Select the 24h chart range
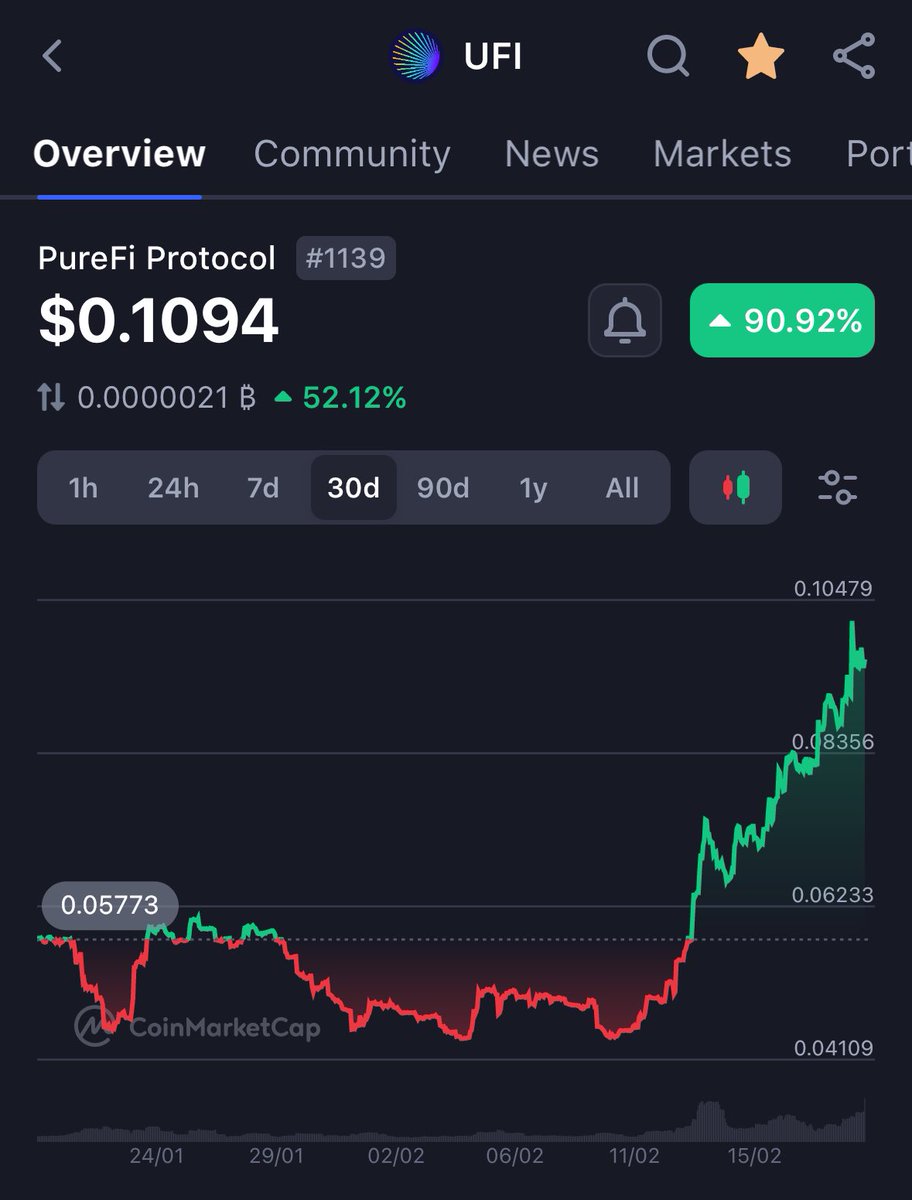The height and width of the screenshot is (1200, 912). 173,488
